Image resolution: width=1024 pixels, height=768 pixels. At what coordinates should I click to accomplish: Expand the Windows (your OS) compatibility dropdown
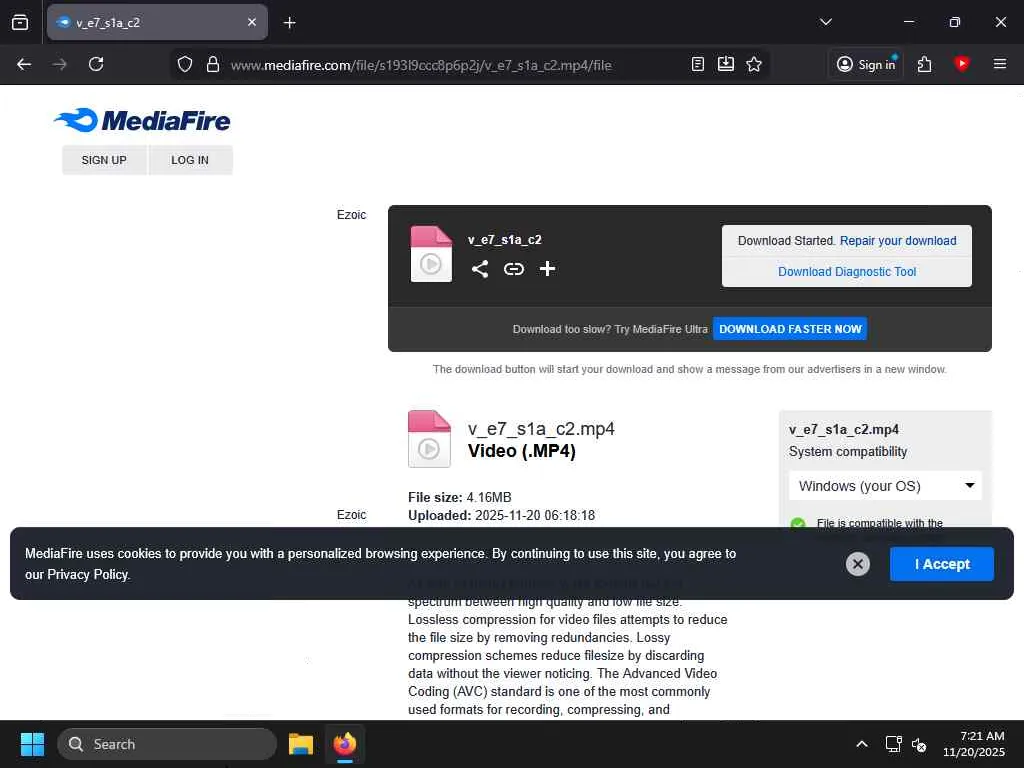886,486
